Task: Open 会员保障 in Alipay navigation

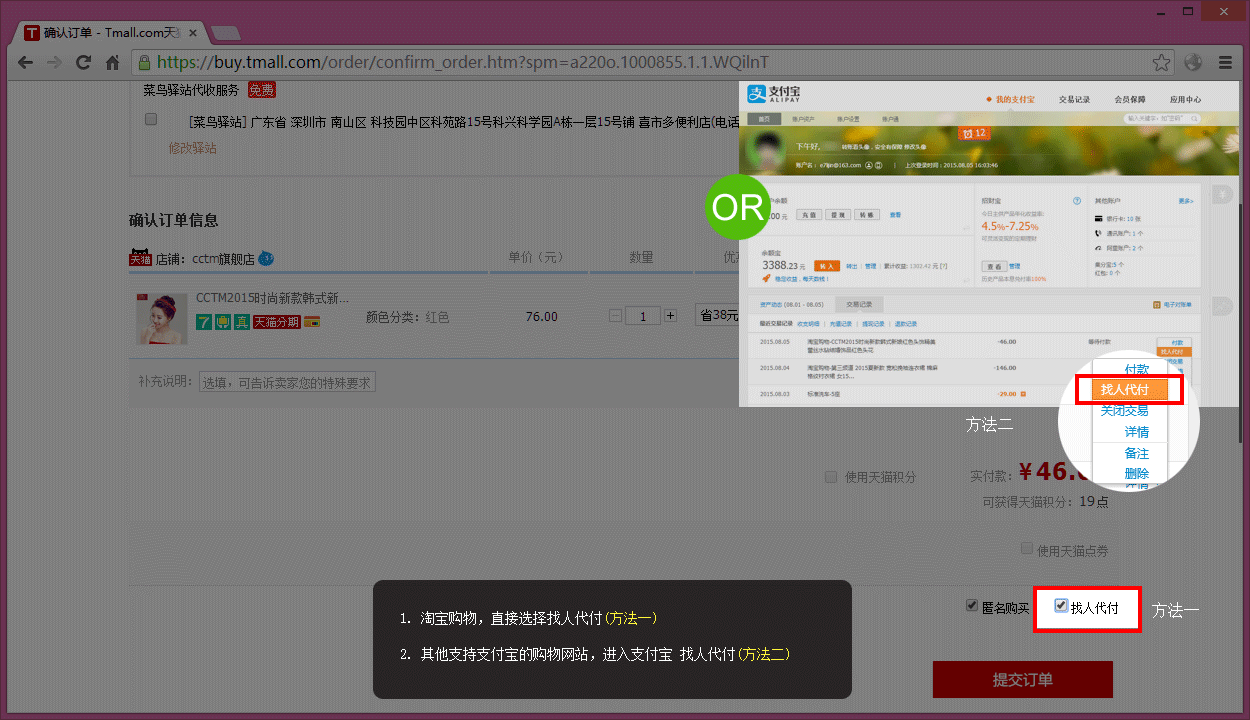Action: pyautogui.click(x=1130, y=99)
